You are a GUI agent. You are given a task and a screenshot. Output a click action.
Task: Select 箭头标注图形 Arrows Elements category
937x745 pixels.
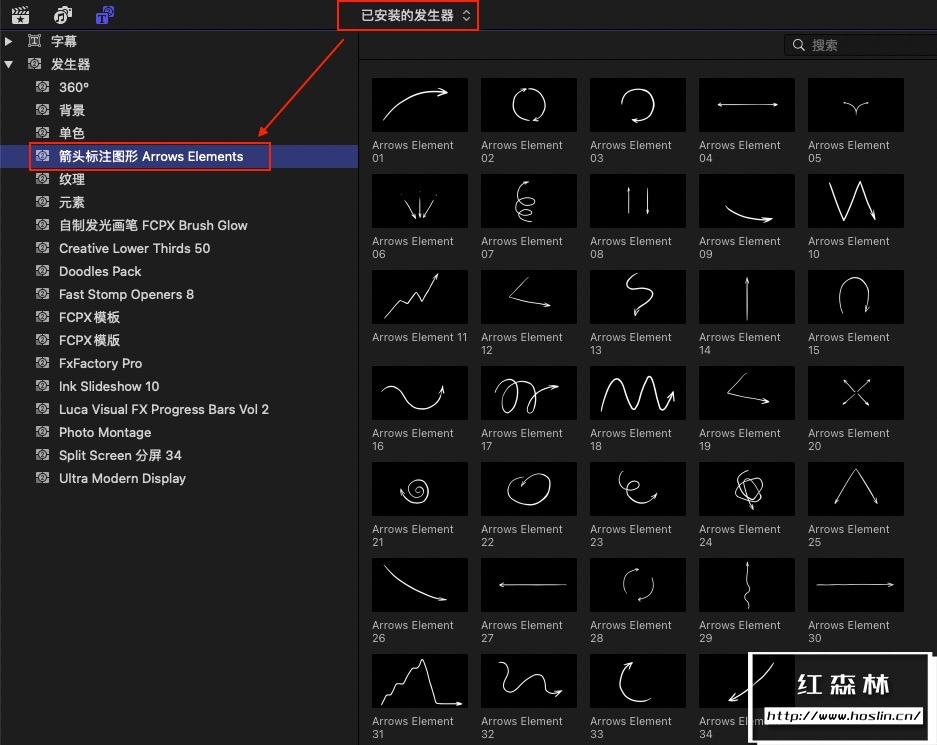[179, 156]
